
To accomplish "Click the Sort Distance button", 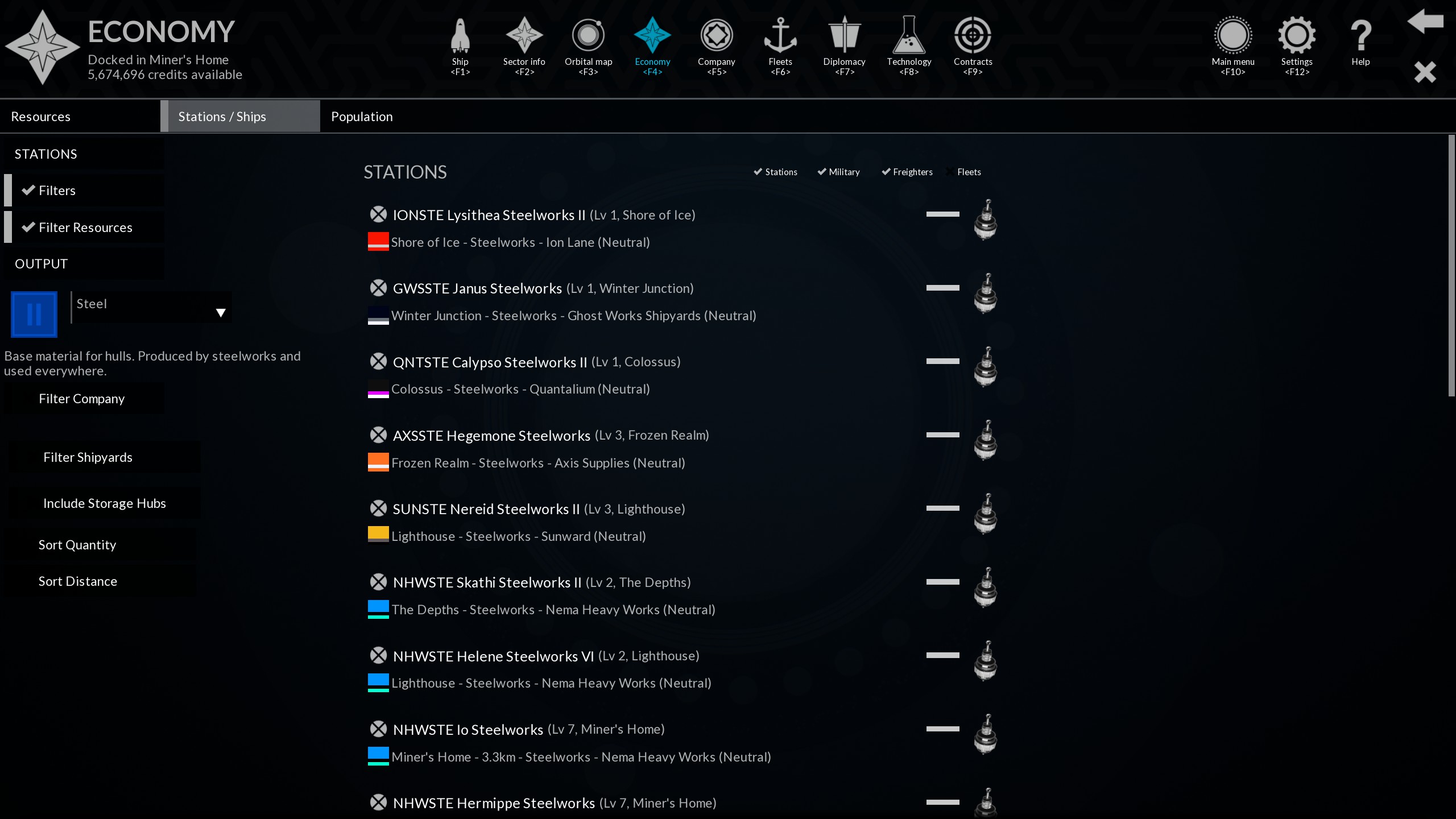I will [x=78, y=581].
